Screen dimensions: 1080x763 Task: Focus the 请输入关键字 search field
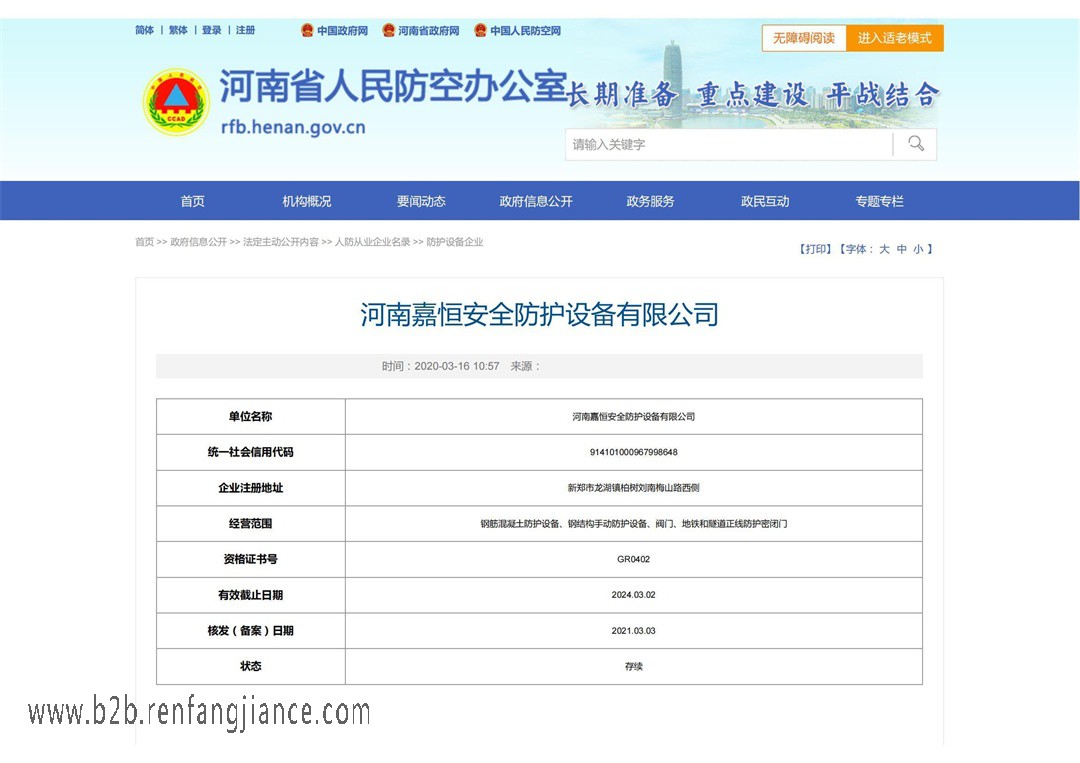coord(729,145)
